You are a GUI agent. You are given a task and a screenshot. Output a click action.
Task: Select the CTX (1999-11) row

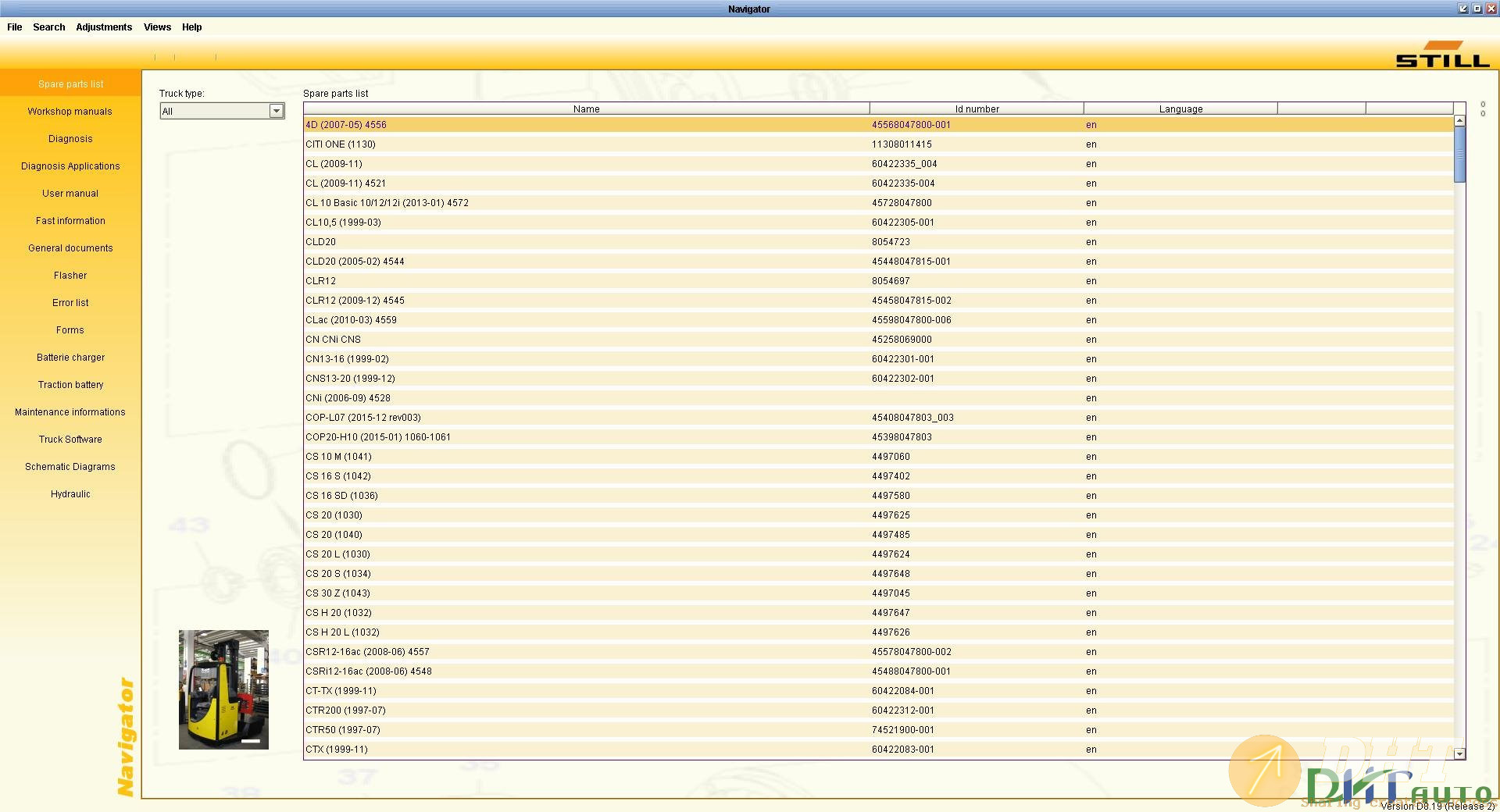click(878, 750)
